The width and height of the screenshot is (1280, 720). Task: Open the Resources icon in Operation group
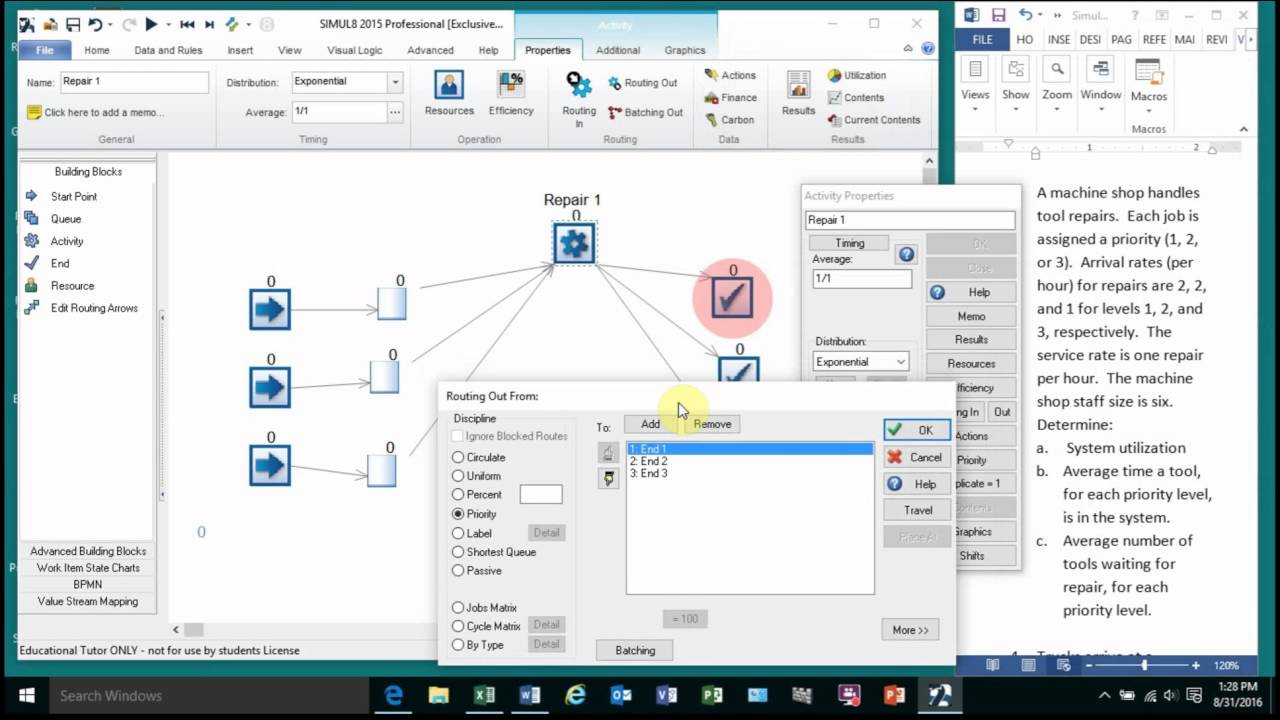[449, 94]
